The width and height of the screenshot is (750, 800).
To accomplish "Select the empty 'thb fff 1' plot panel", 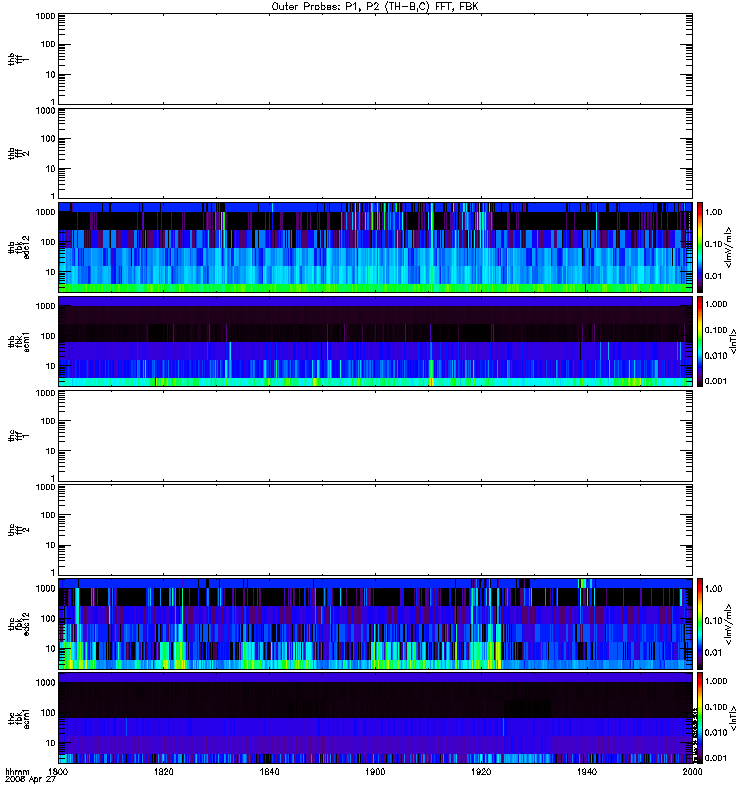I will pos(375,59).
